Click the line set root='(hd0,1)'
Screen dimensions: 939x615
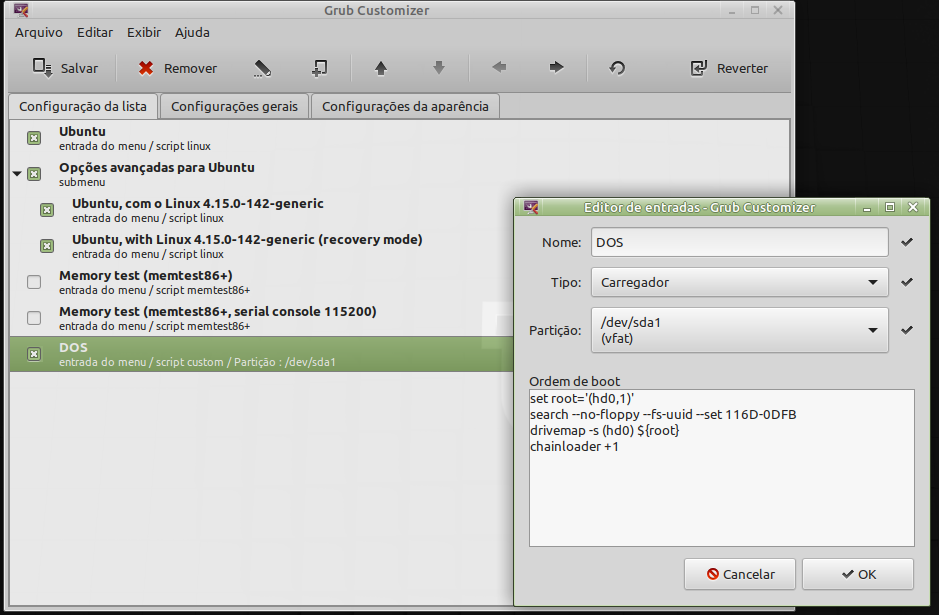[x=582, y=398]
